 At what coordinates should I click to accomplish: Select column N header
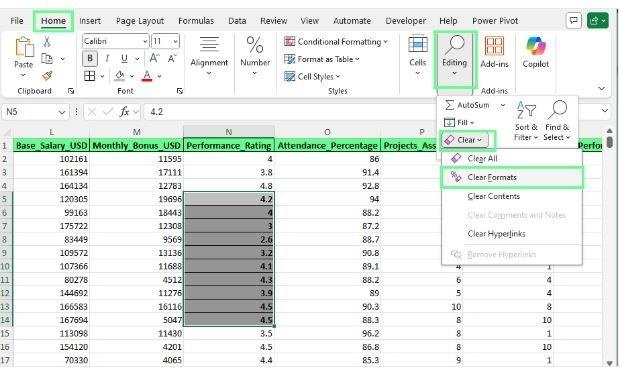229,132
